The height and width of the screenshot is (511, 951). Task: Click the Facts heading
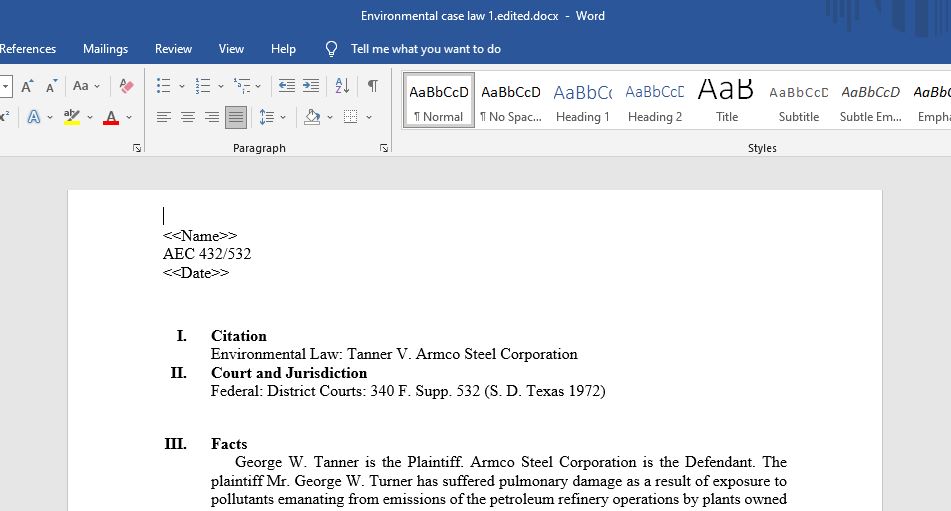click(x=229, y=444)
